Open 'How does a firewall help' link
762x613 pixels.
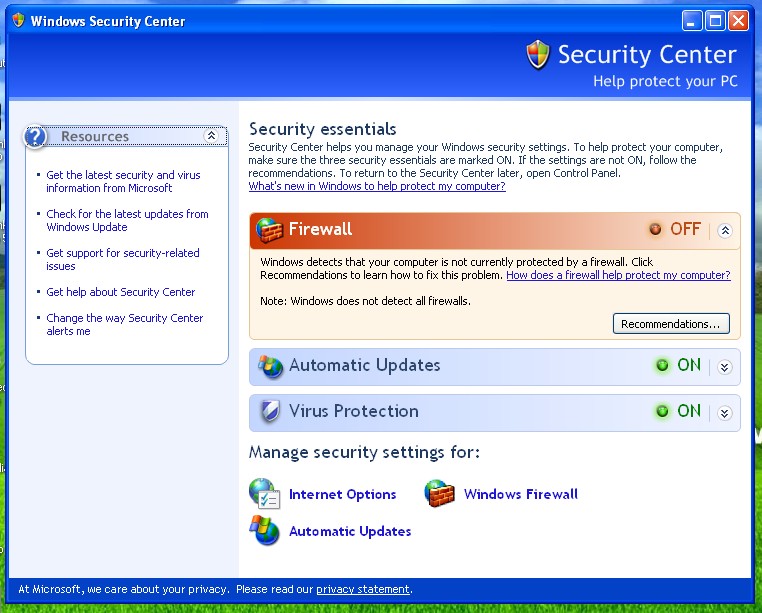[x=618, y=275]
